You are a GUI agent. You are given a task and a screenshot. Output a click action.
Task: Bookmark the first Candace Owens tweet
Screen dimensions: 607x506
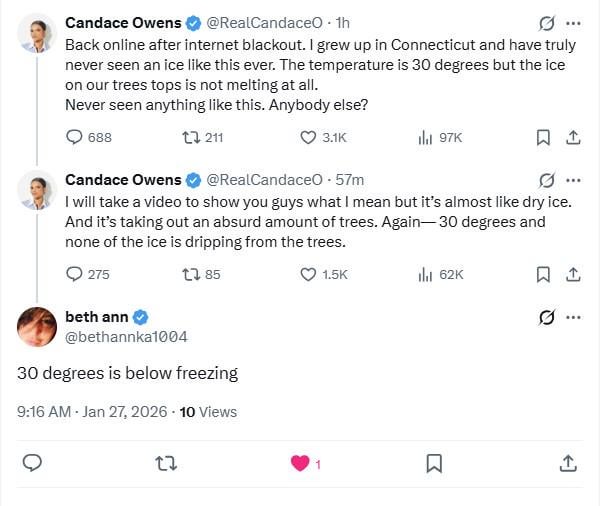point(542,138)
